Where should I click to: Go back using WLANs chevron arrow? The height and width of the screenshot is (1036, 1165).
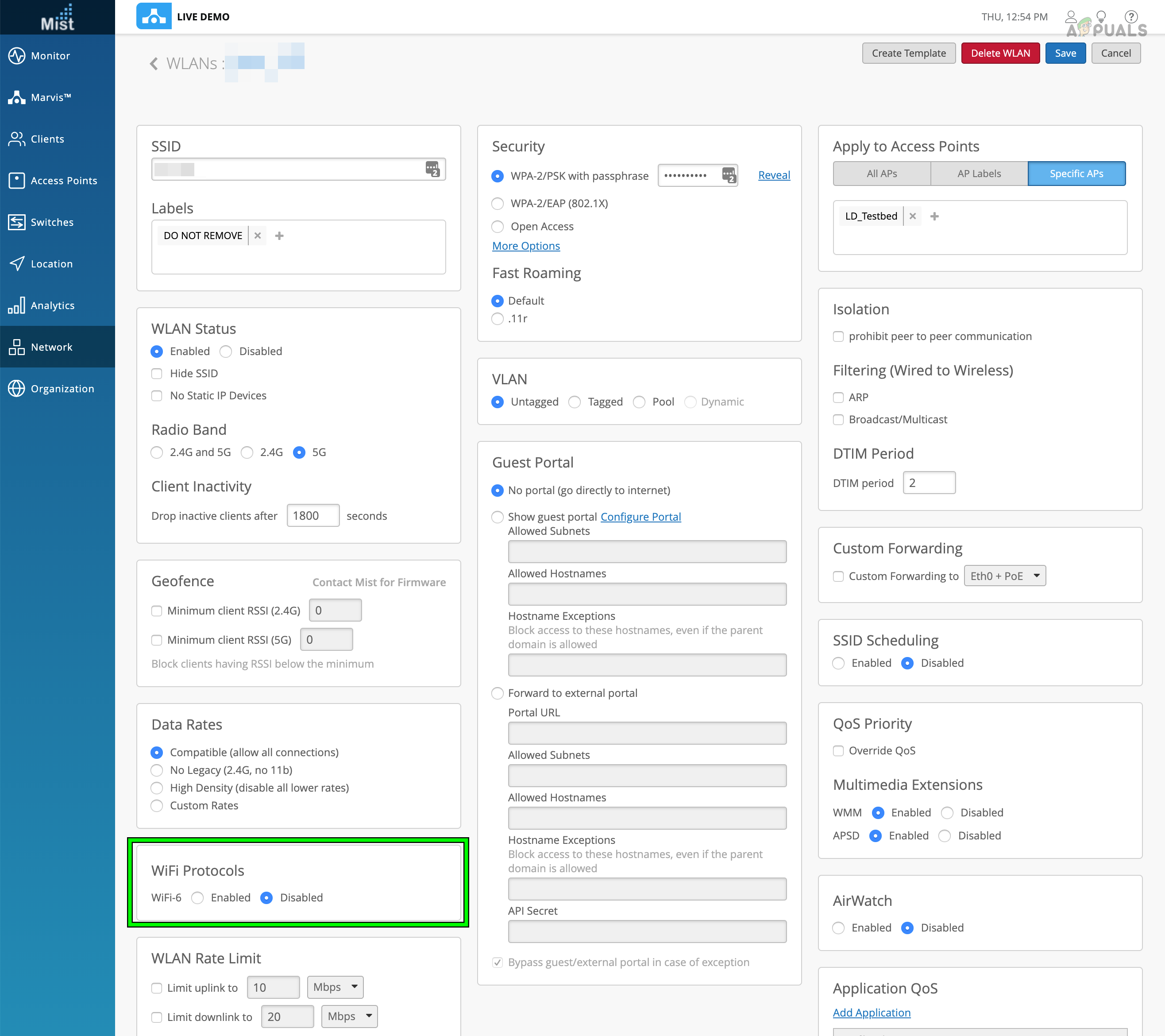pos(153,64)
